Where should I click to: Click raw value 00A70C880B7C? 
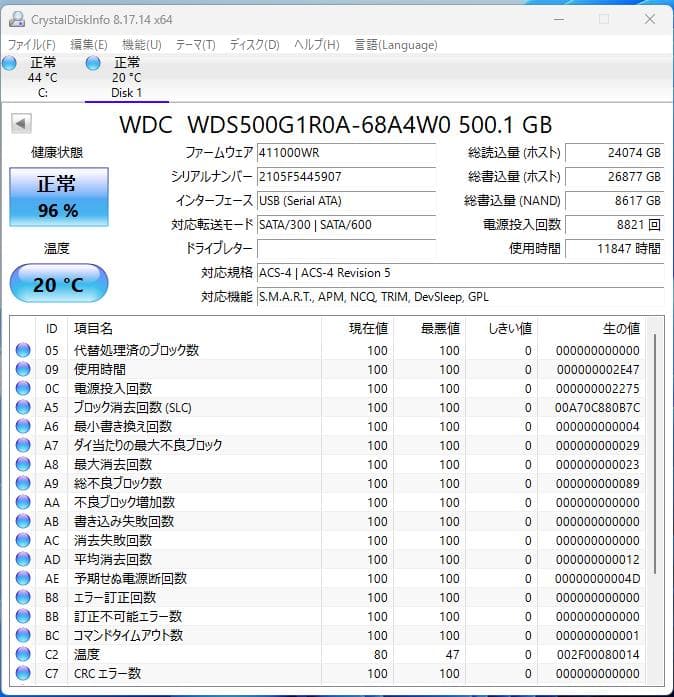tap(598, 407)
